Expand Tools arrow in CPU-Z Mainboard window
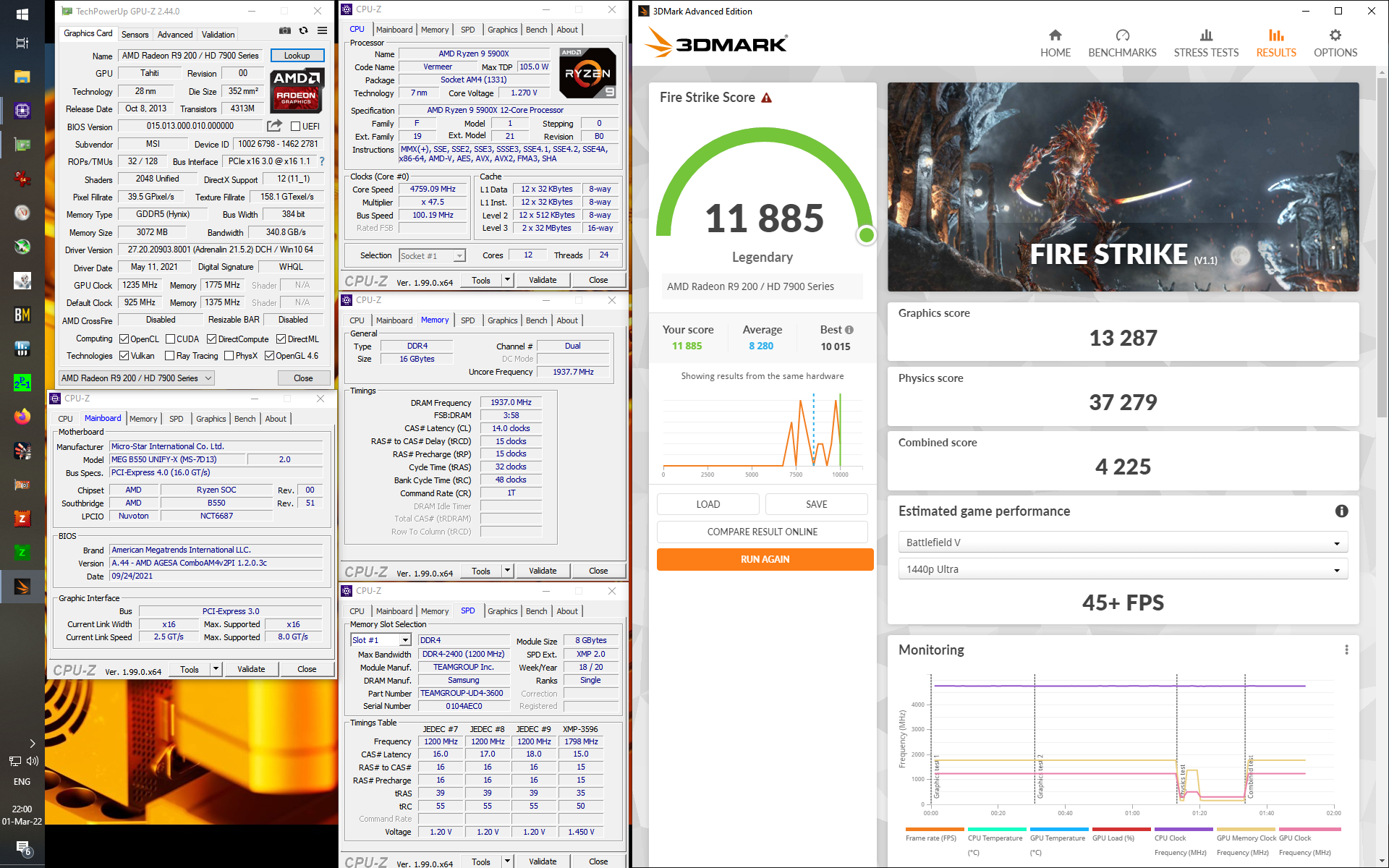The width and height of the screenshot is (1389, 868). click(216, 670)
